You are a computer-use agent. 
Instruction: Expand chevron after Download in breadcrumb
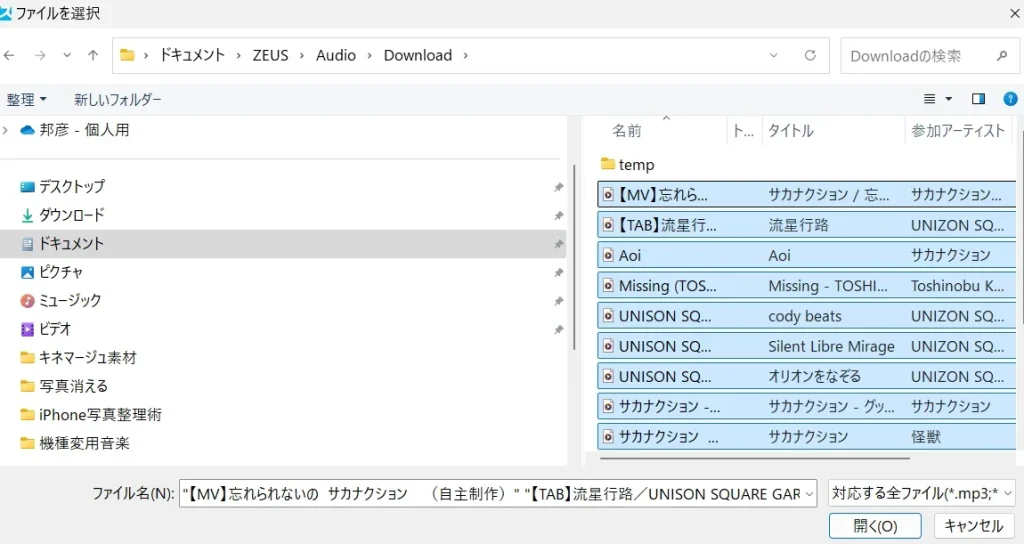466,56
